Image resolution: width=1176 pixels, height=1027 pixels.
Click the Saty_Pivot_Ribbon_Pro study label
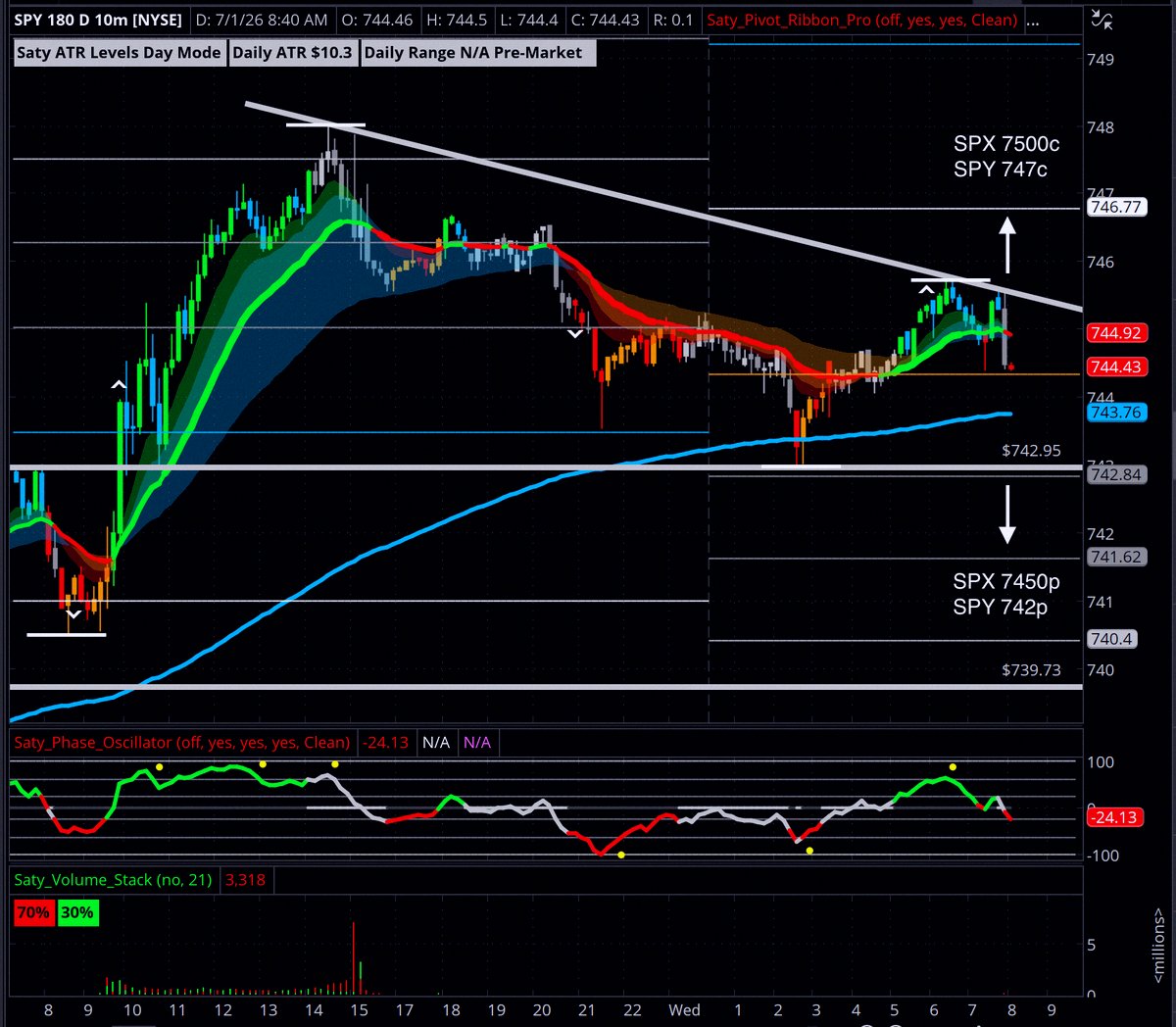point(862,20)
